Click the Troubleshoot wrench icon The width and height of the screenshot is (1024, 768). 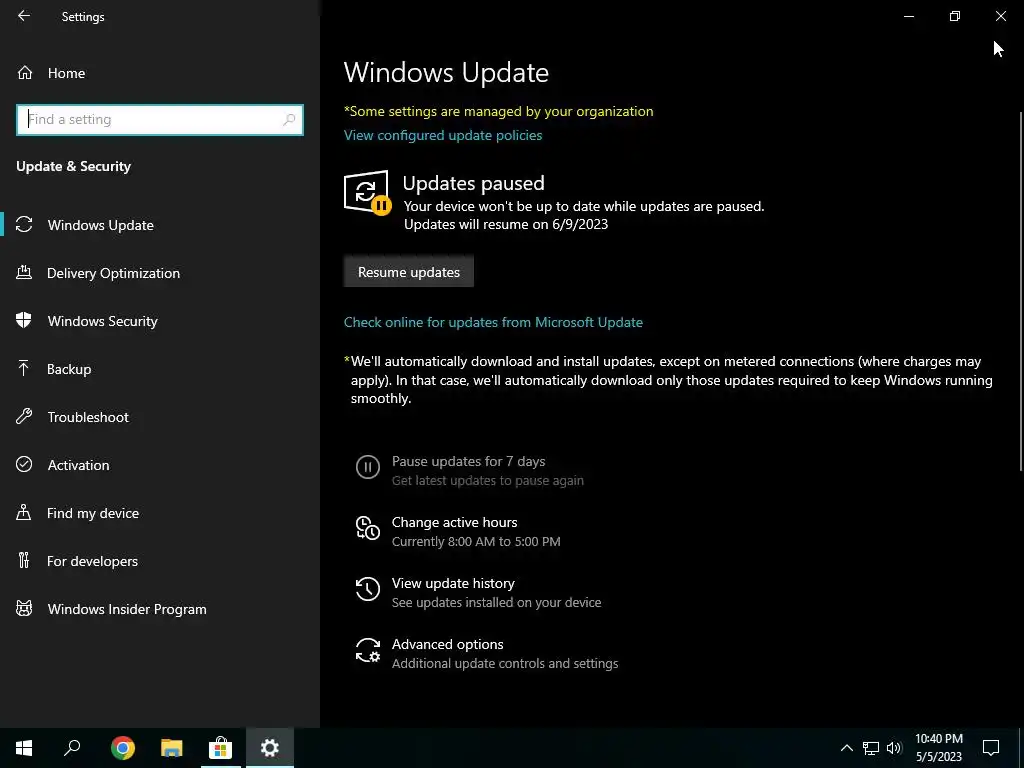pos(24,417)
